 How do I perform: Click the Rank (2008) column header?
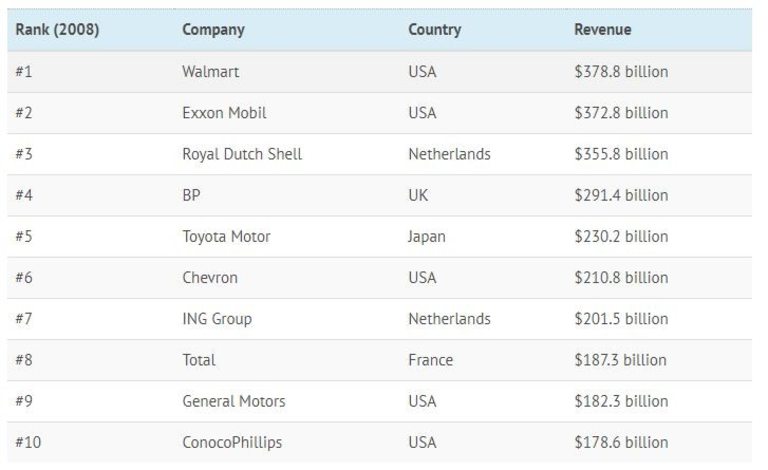[x=57, y=30]
